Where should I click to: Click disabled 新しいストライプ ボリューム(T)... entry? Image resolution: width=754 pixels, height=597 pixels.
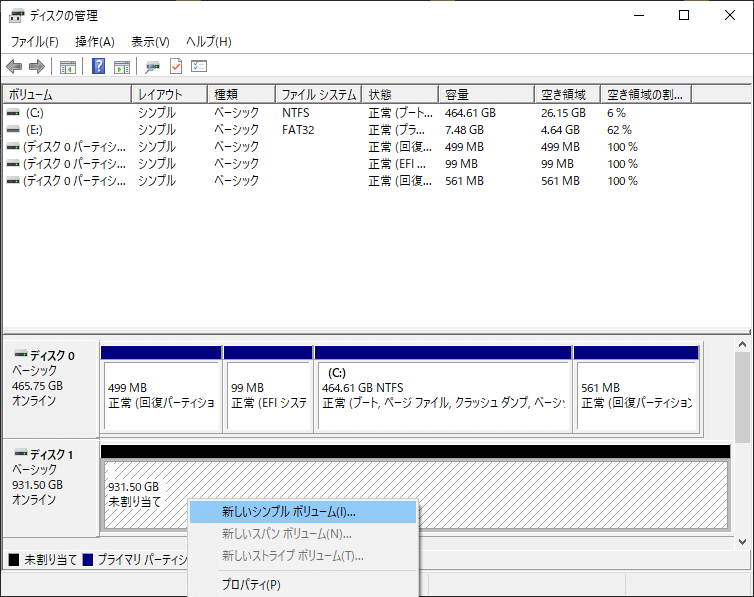click(x=303, y=556)
